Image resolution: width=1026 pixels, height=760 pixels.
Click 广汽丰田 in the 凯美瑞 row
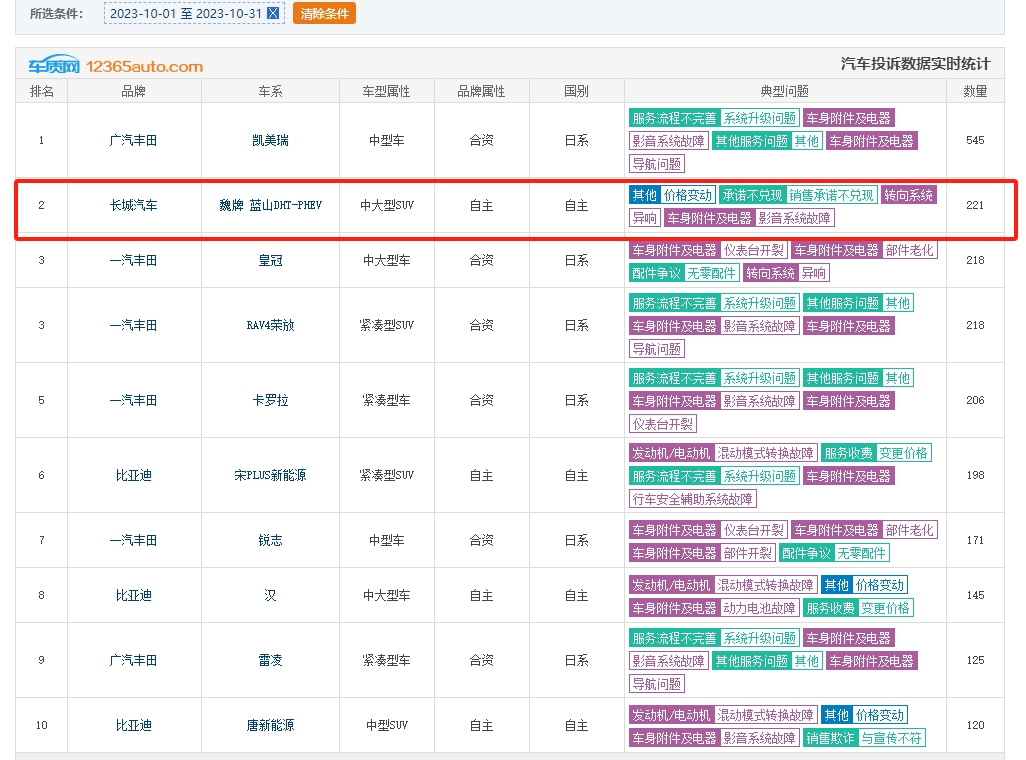[133, 140]
